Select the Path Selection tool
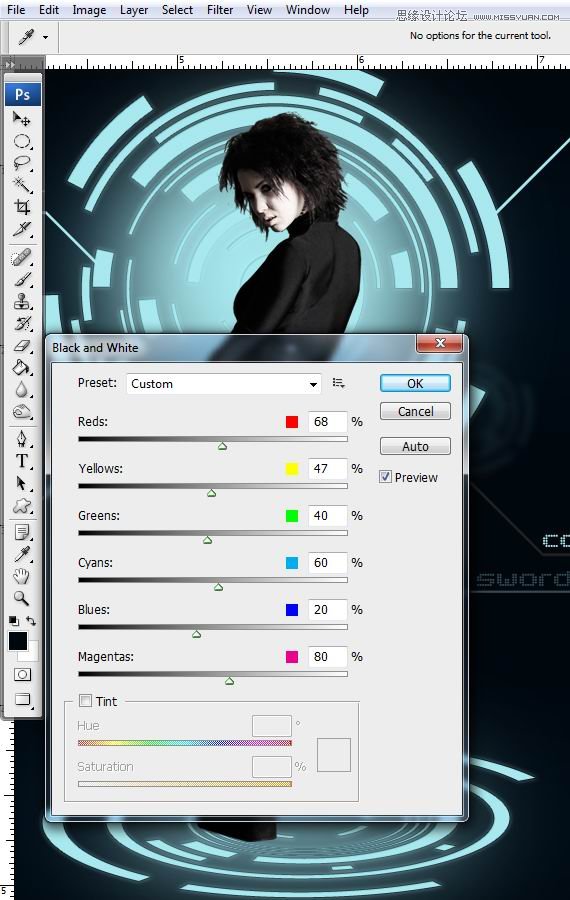This screenshot has height=900, width=570. point(22,484)
